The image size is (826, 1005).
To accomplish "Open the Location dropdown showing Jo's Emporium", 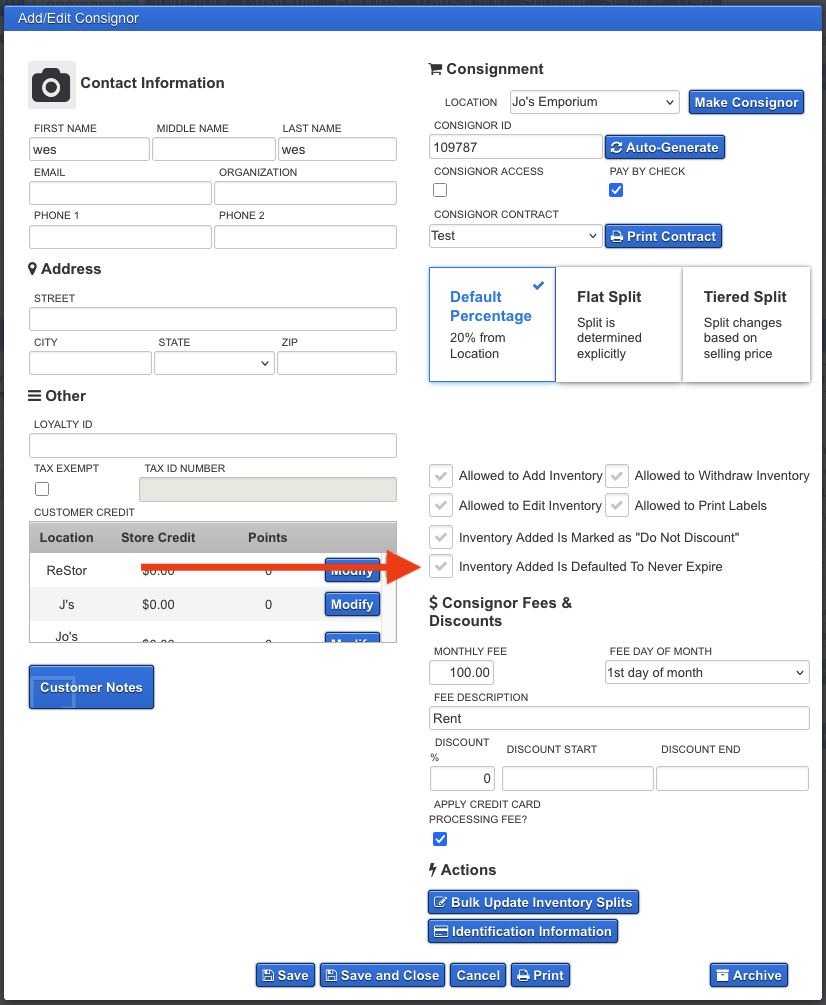I will point(594,102).
